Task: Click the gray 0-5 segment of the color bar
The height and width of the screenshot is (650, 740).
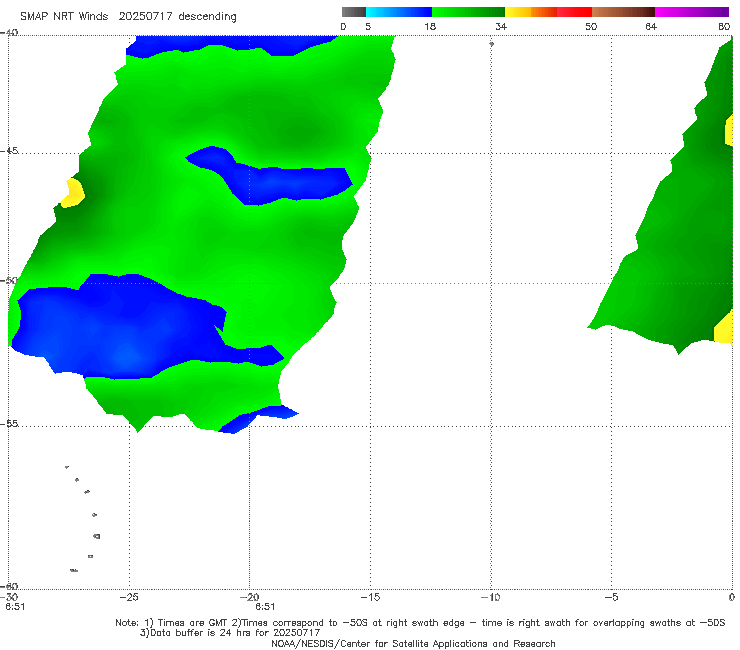Action: click(354, 12)
